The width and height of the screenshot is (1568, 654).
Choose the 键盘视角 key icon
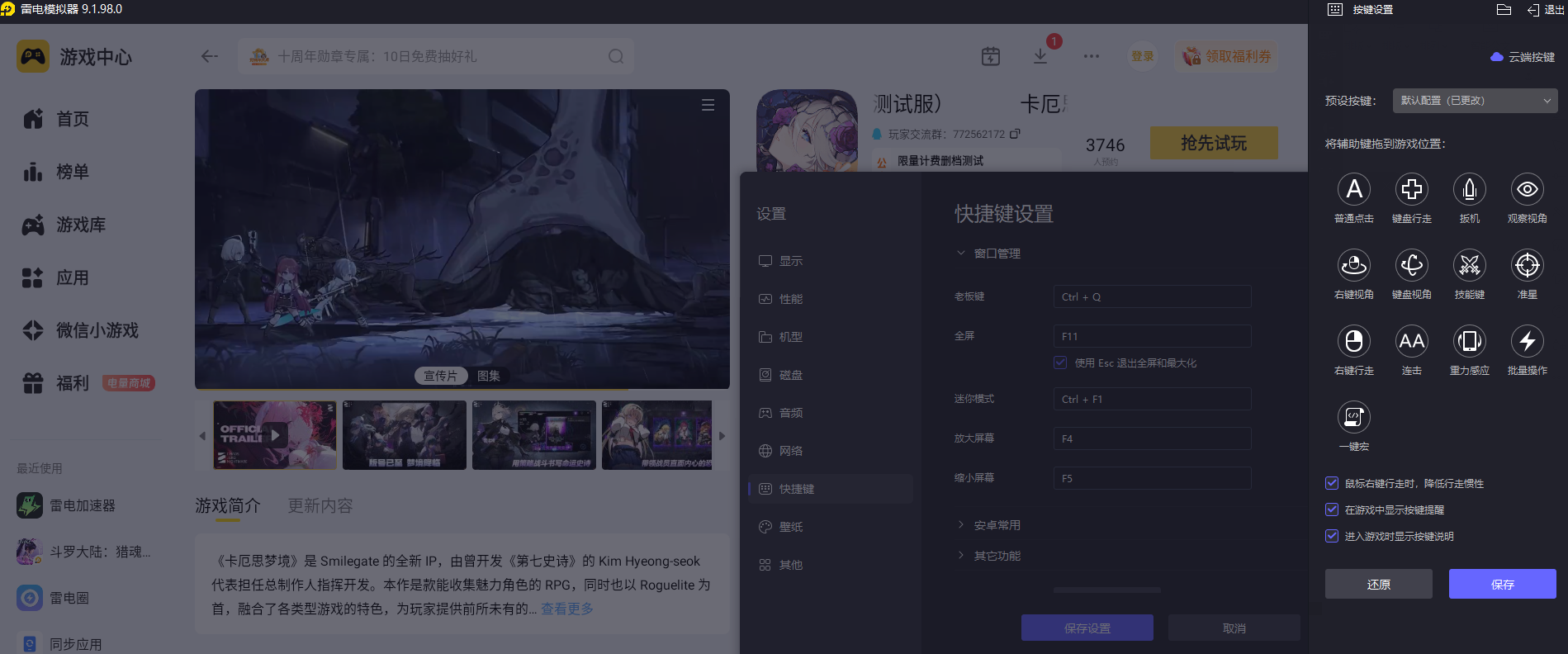pos(1412,265)
